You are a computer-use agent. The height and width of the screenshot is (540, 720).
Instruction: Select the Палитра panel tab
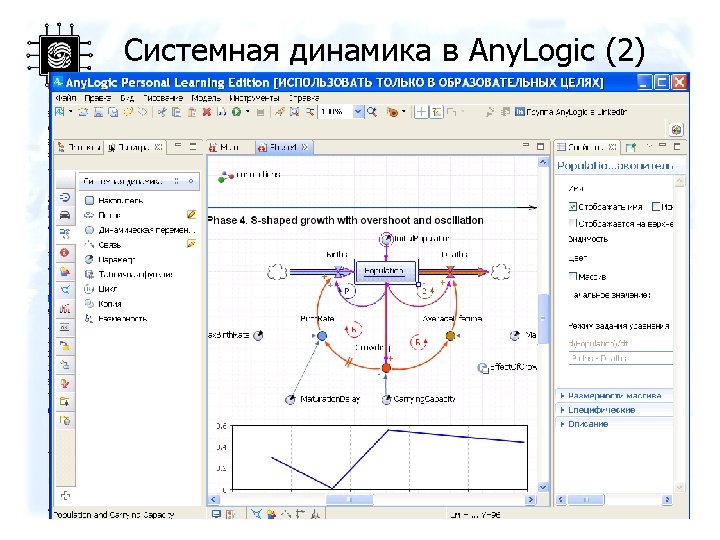(x=135, y=147)
